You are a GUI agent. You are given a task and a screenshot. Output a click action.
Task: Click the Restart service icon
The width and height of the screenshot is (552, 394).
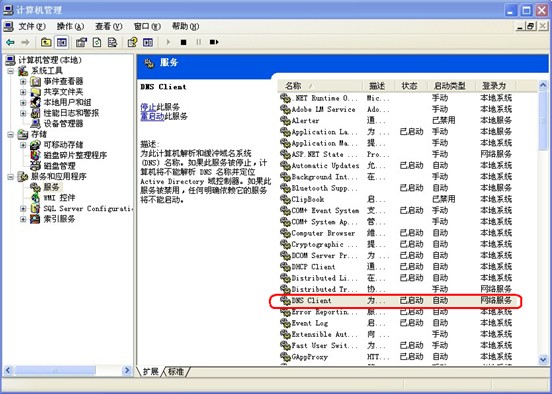click(x=214, y=42)
